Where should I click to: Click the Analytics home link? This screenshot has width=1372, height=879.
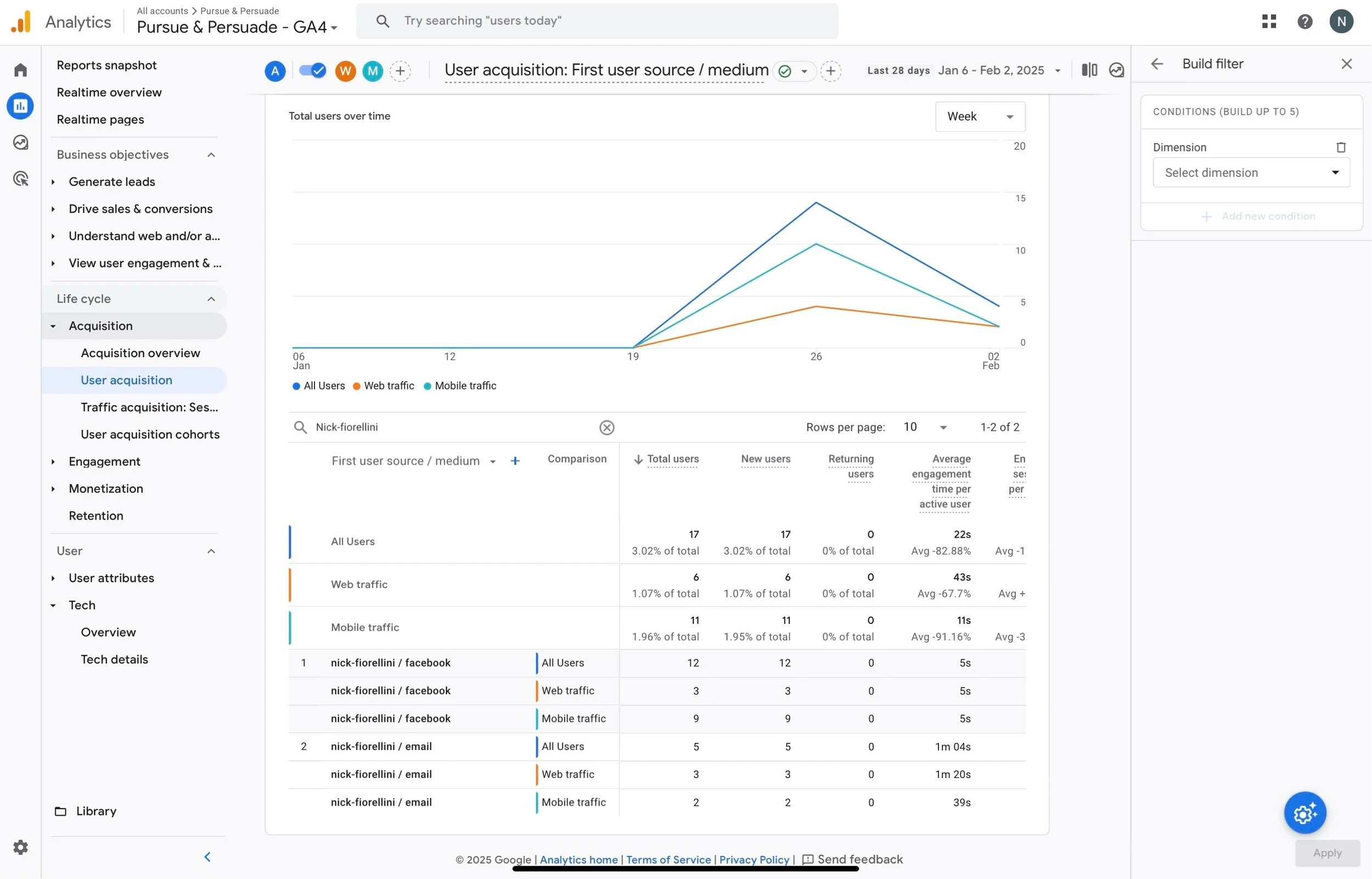pos(578,860)
